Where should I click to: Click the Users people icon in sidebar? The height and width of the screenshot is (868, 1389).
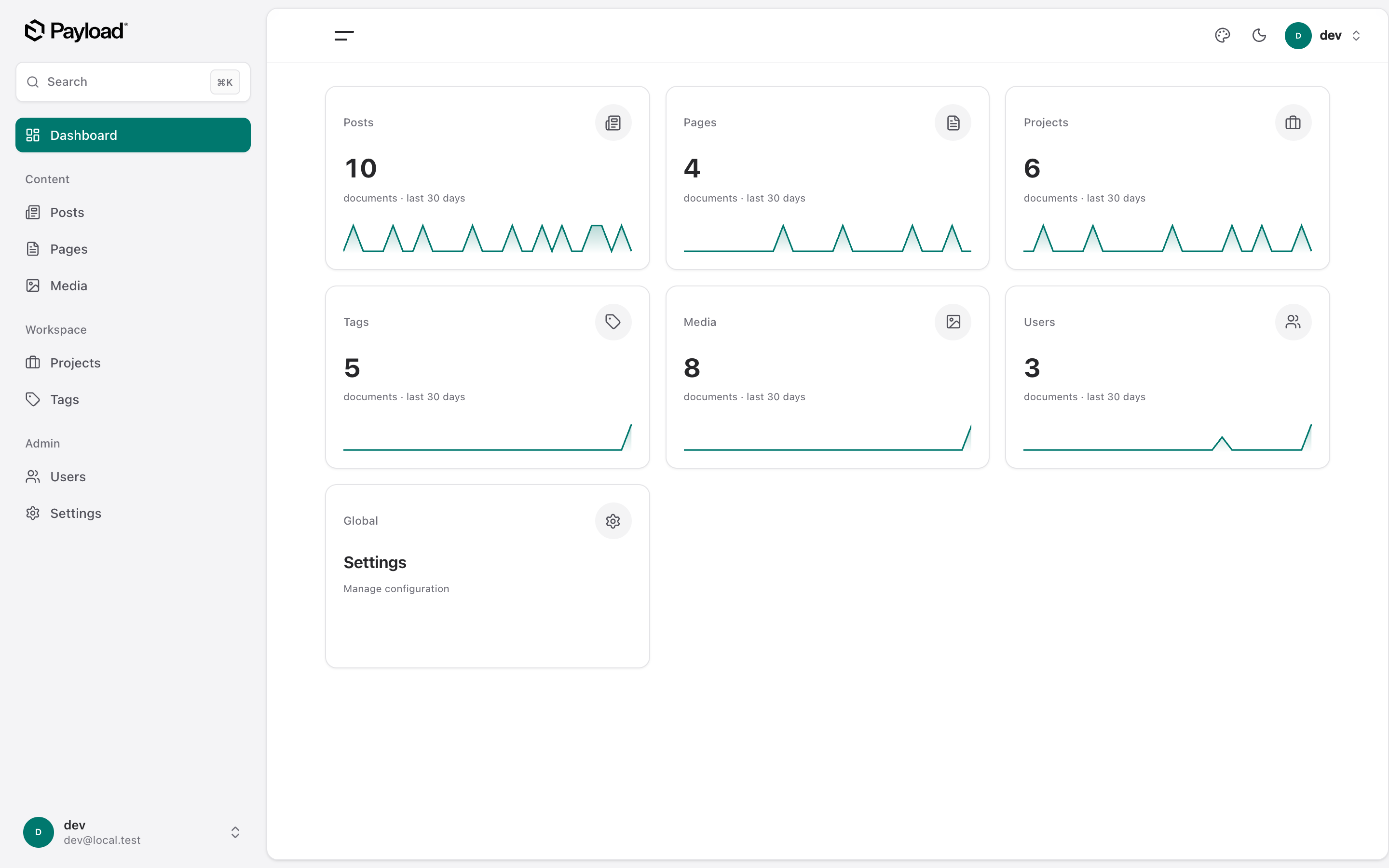click(33, 476)
